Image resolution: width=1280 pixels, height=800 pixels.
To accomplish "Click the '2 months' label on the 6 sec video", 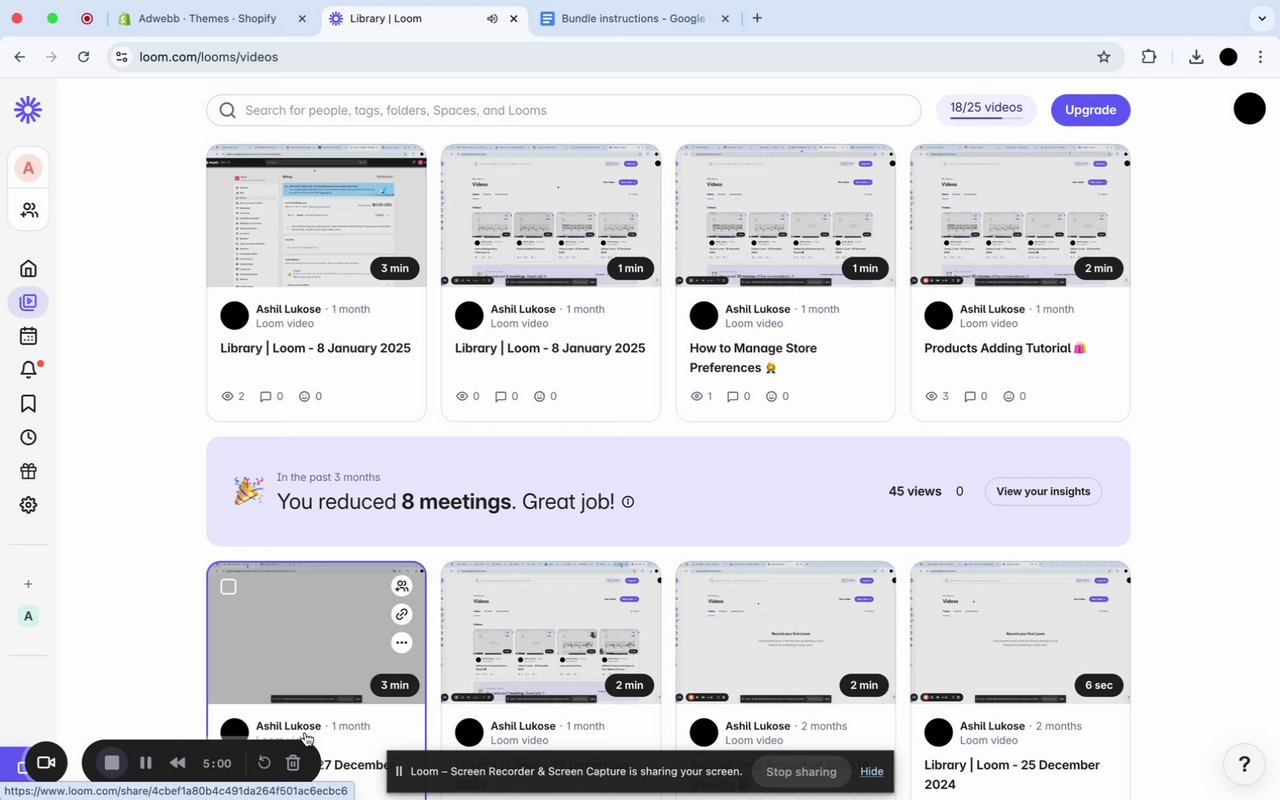I will click(1059, 726).
